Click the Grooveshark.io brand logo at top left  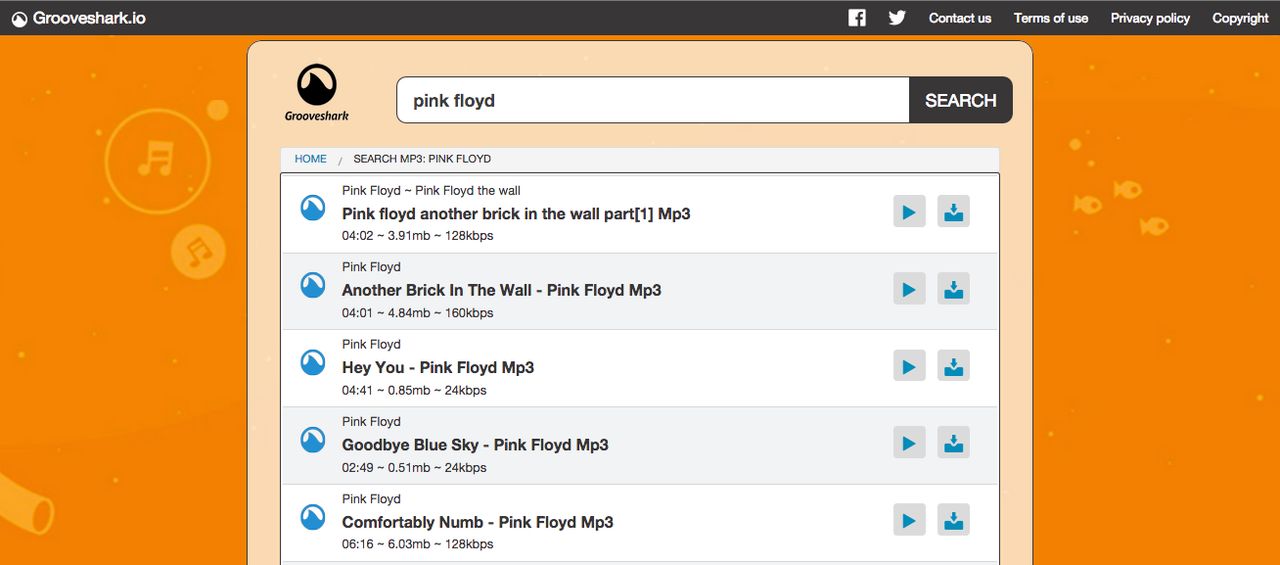point(78,18)
